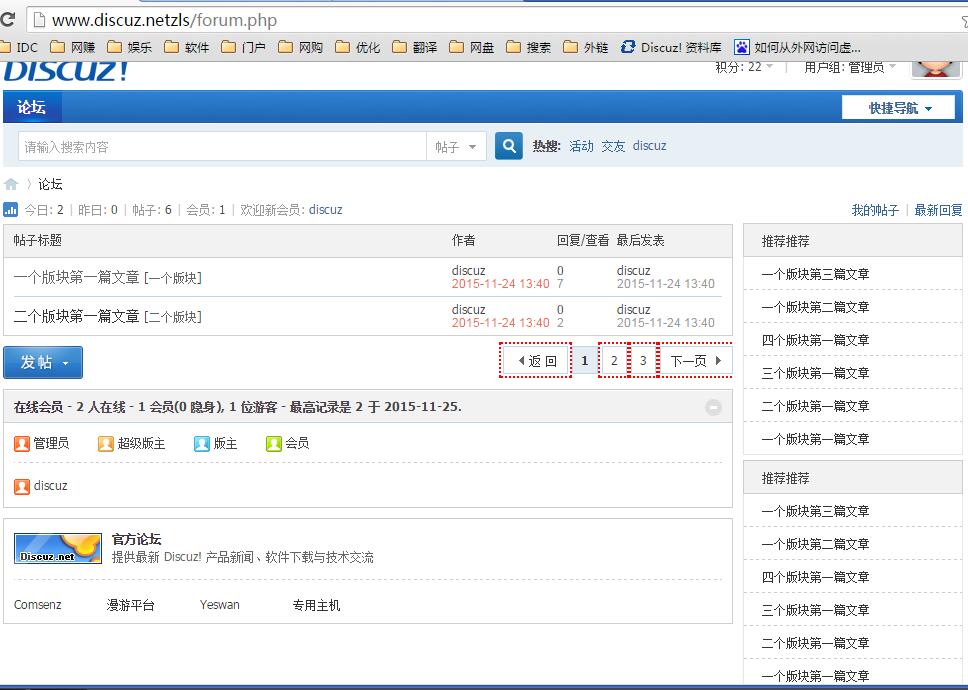
Task: Go to page 2
Action: [614, 360]
